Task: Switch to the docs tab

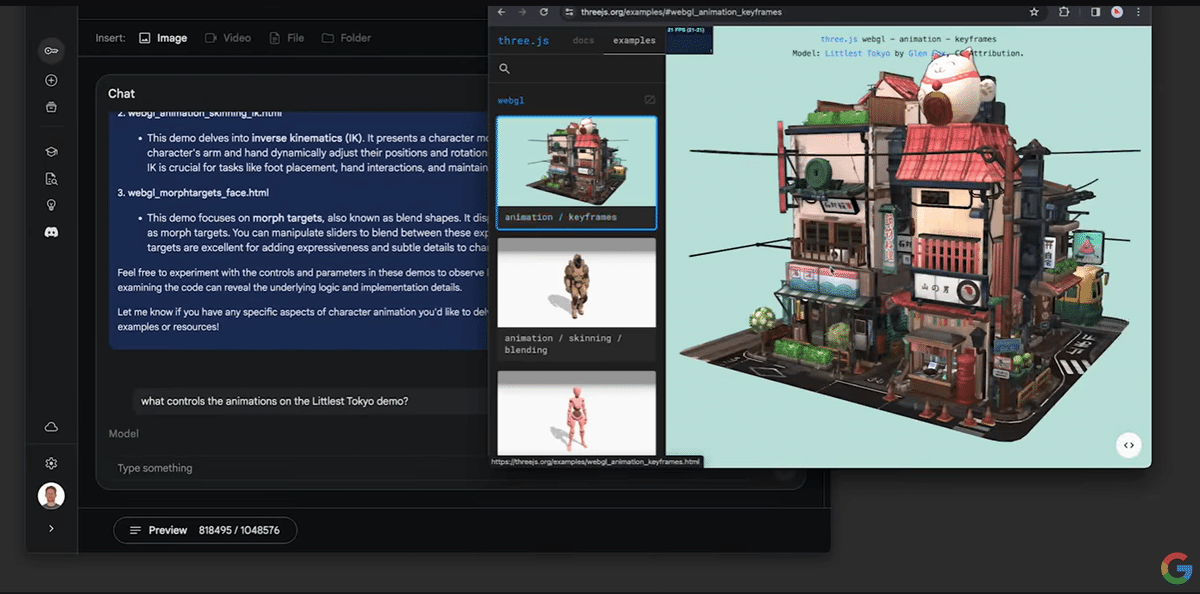Action: pyautogui.click(x=583, y=41)
